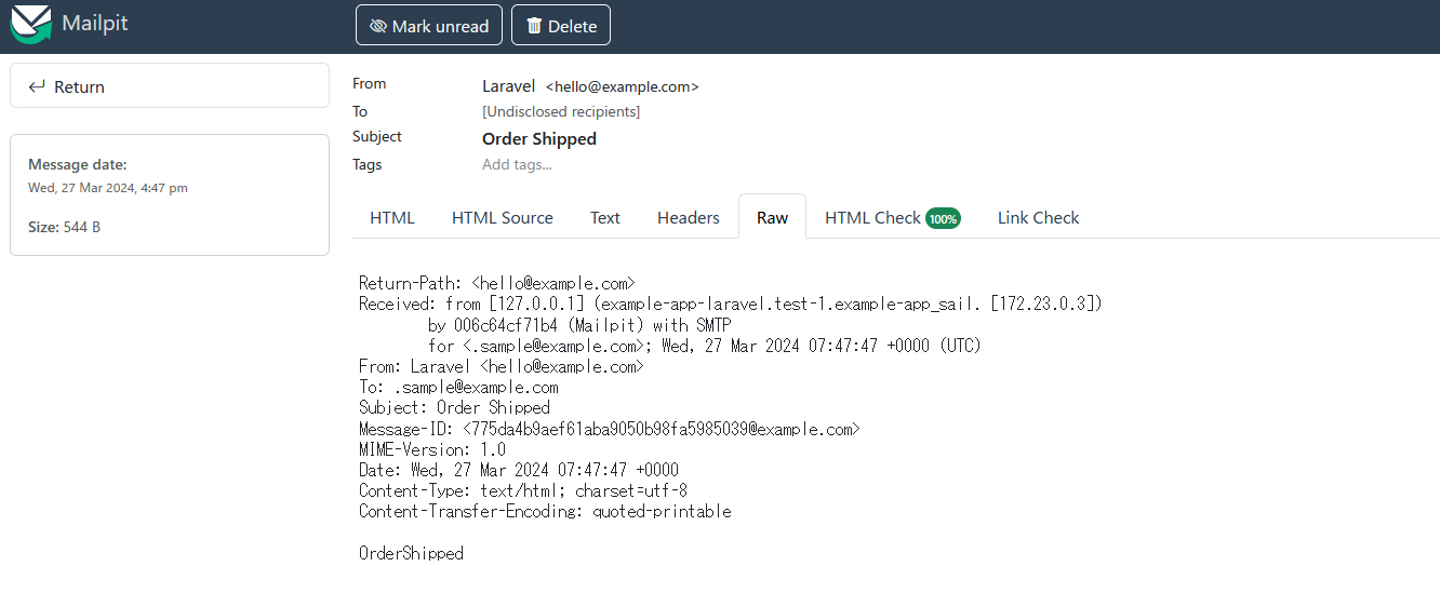
Task: Return to the inbox list
Action: [x=169, y=86]
